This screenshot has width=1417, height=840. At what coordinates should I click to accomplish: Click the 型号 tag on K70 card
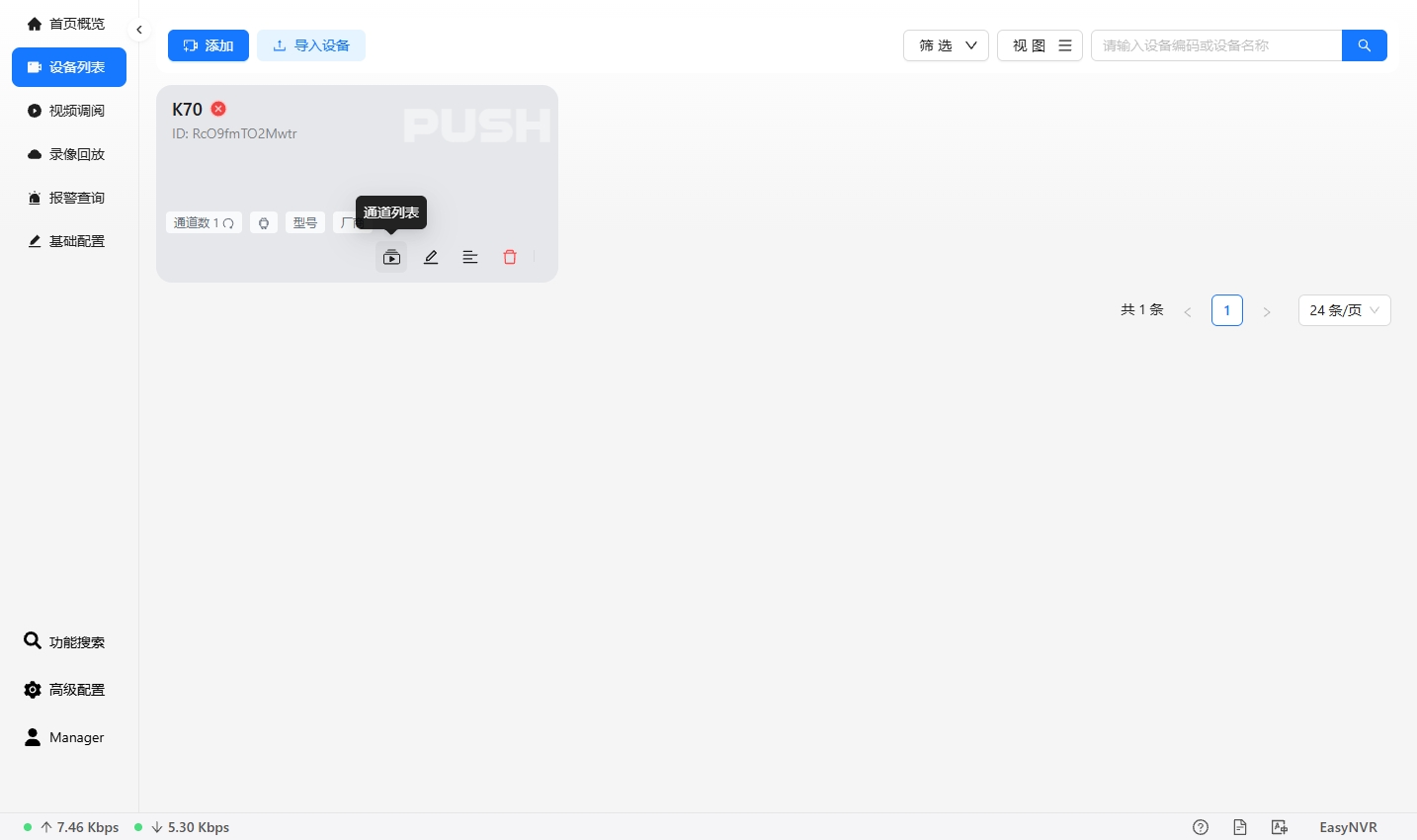tap(305, 223)
